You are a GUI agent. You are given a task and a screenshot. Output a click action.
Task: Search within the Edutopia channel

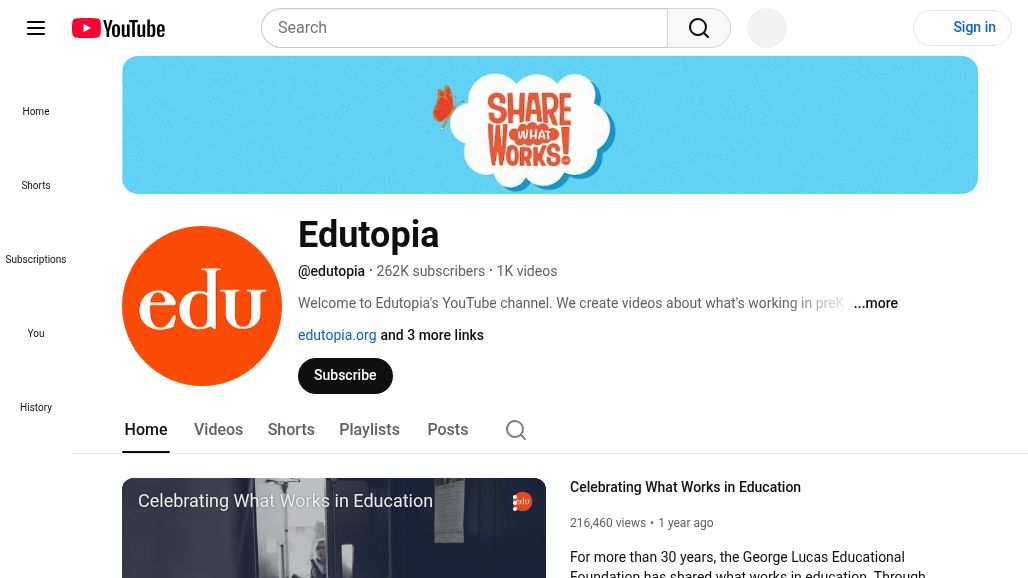(516, 430)
